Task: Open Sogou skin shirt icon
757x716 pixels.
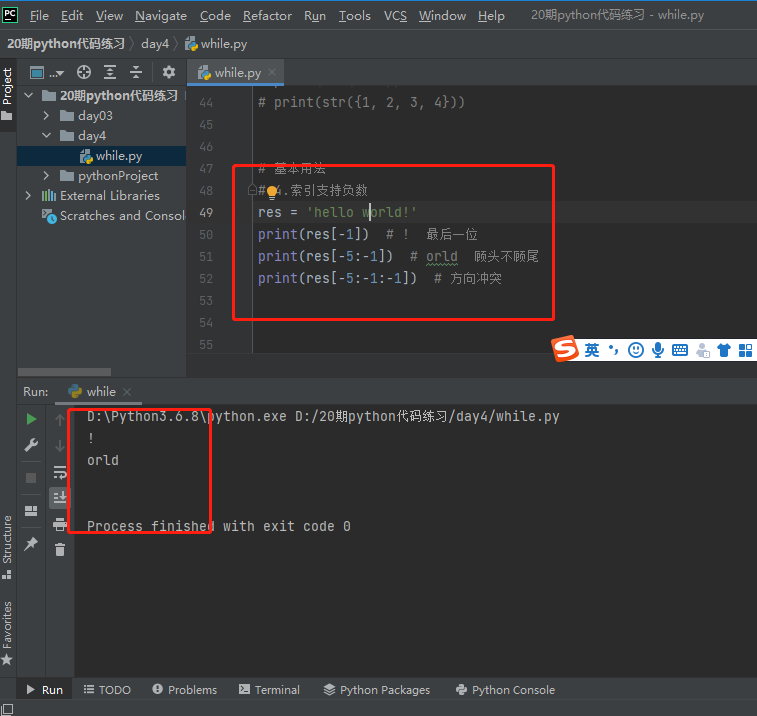Action: [x=724, y=350]
